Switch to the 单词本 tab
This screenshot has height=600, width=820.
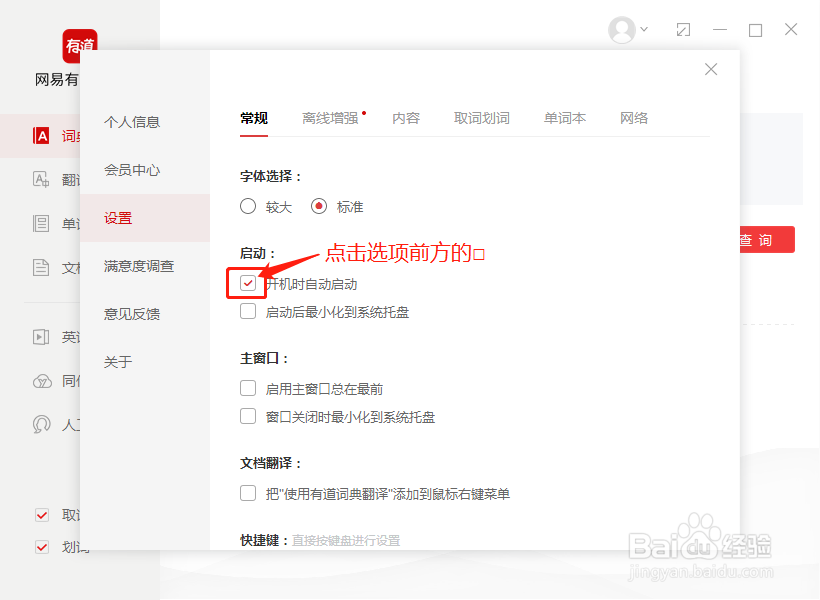[565, 118]
